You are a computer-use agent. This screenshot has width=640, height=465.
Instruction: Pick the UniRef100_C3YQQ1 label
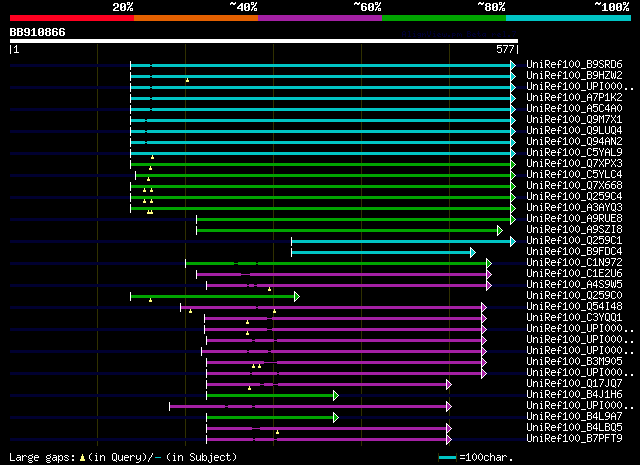tap(574, 318)
